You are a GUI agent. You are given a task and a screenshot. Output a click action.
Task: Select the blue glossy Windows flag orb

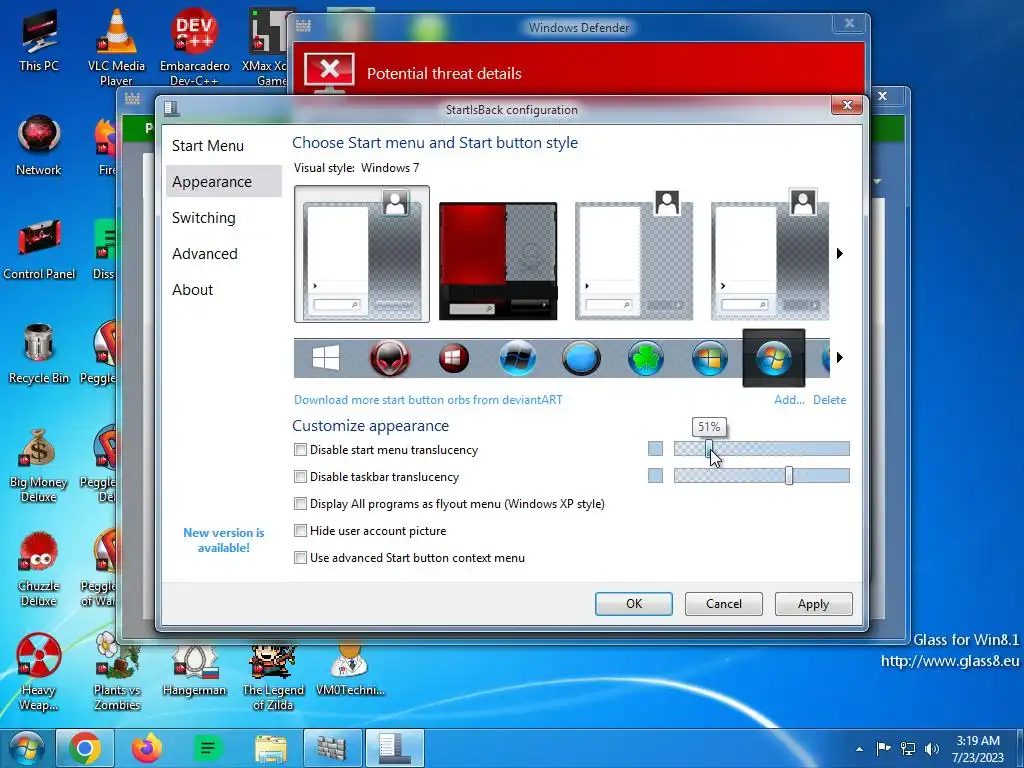coord(518,358)
